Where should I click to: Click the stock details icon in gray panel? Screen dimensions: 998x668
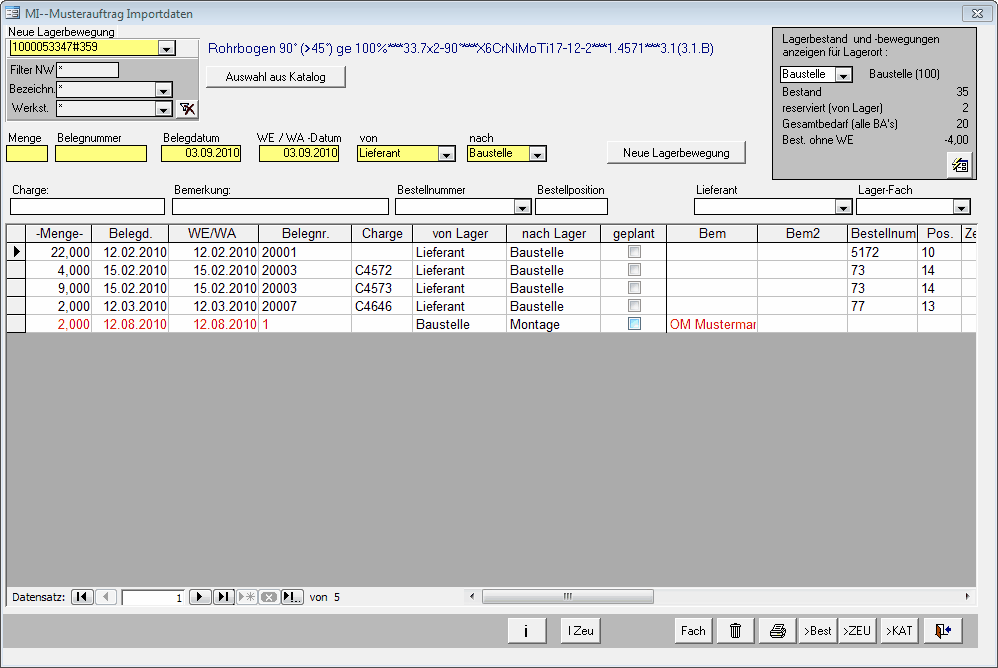[958, 166]
